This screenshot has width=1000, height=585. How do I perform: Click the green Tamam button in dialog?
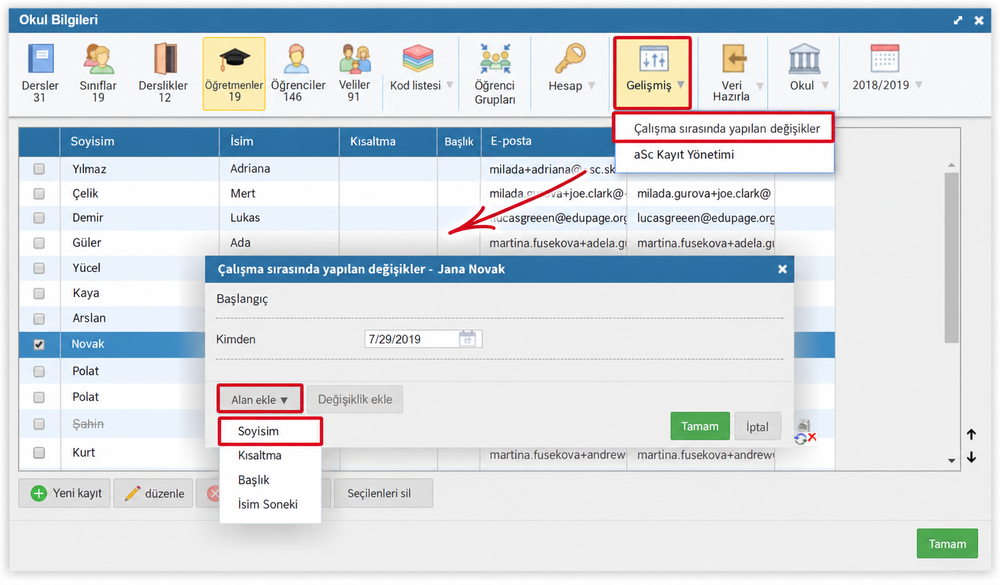pyautogui.click(x=700, y=426)
